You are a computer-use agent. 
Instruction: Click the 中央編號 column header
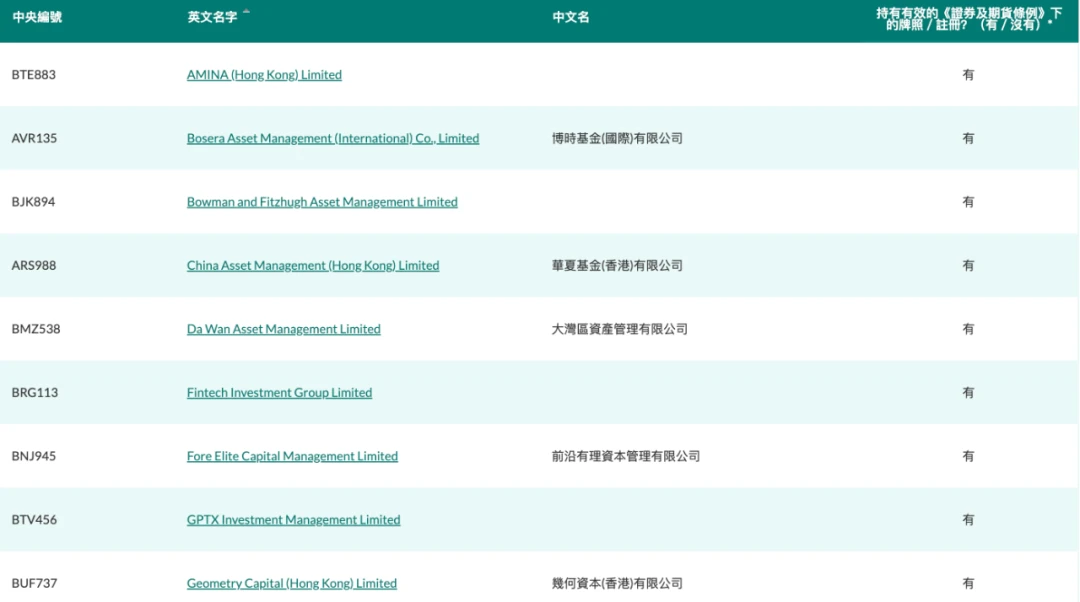[x=37, y=17]
